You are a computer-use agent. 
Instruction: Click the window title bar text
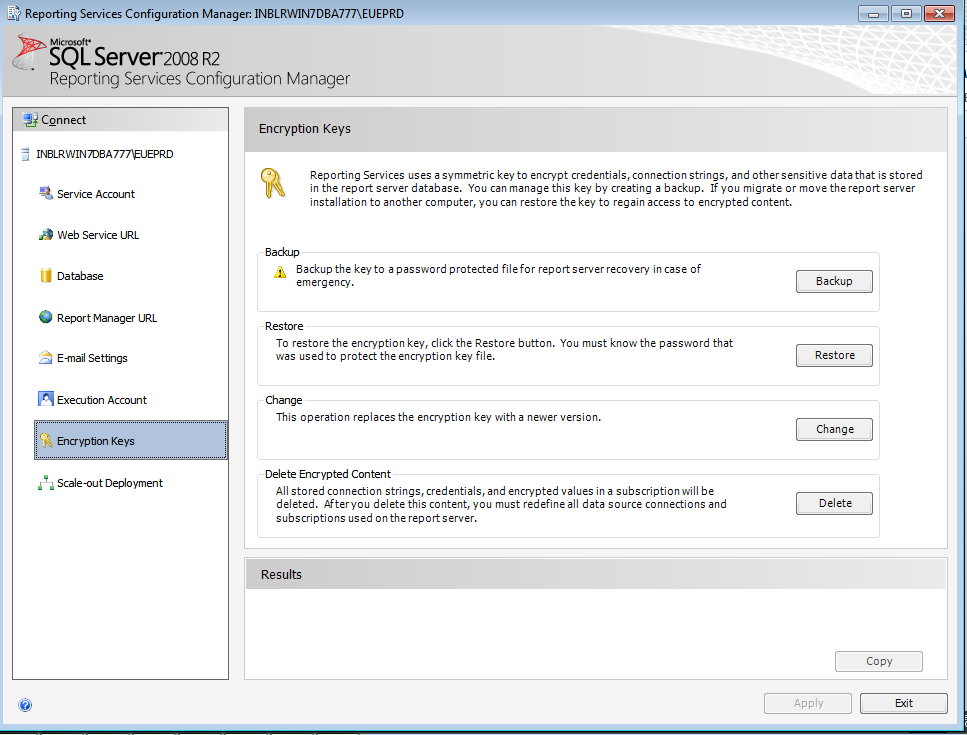tap(214, 14)
